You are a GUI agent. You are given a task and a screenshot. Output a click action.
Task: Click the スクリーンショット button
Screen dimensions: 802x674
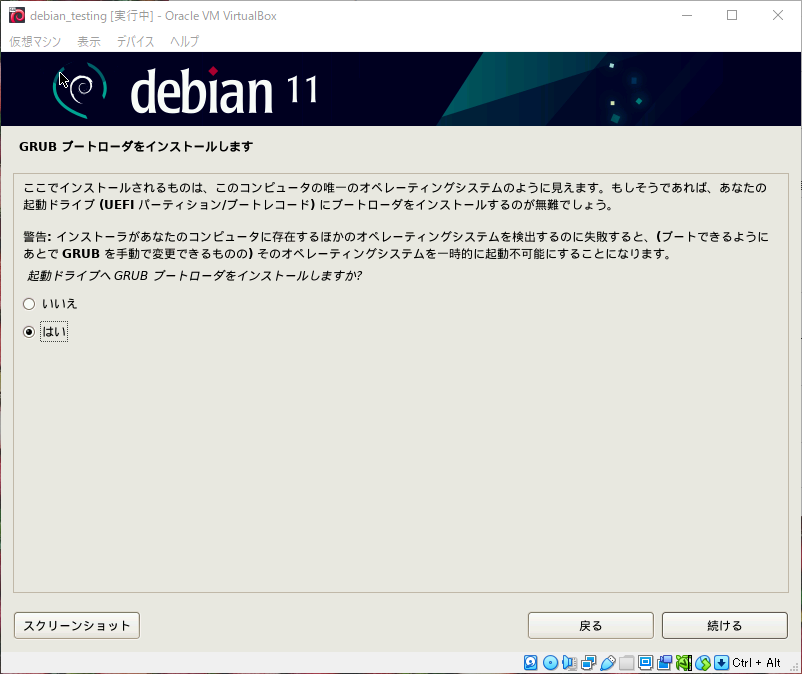point(77,625)
